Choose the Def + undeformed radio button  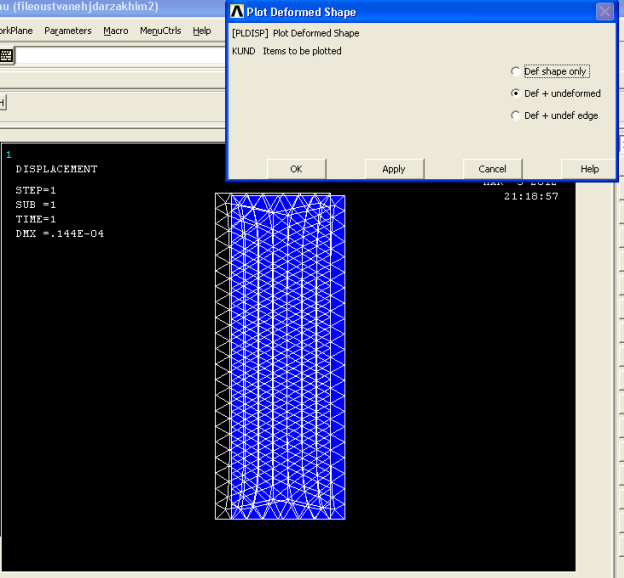coord(516,94)
